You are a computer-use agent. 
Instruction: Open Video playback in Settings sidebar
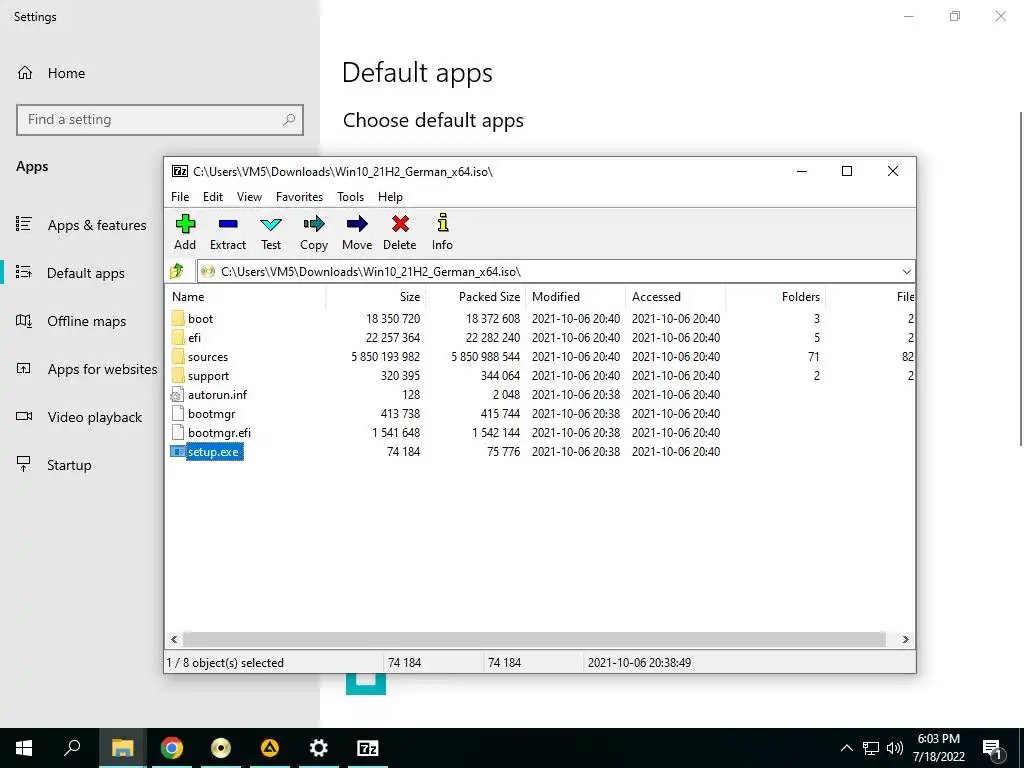pyautogui.click(x=79, y=417)
